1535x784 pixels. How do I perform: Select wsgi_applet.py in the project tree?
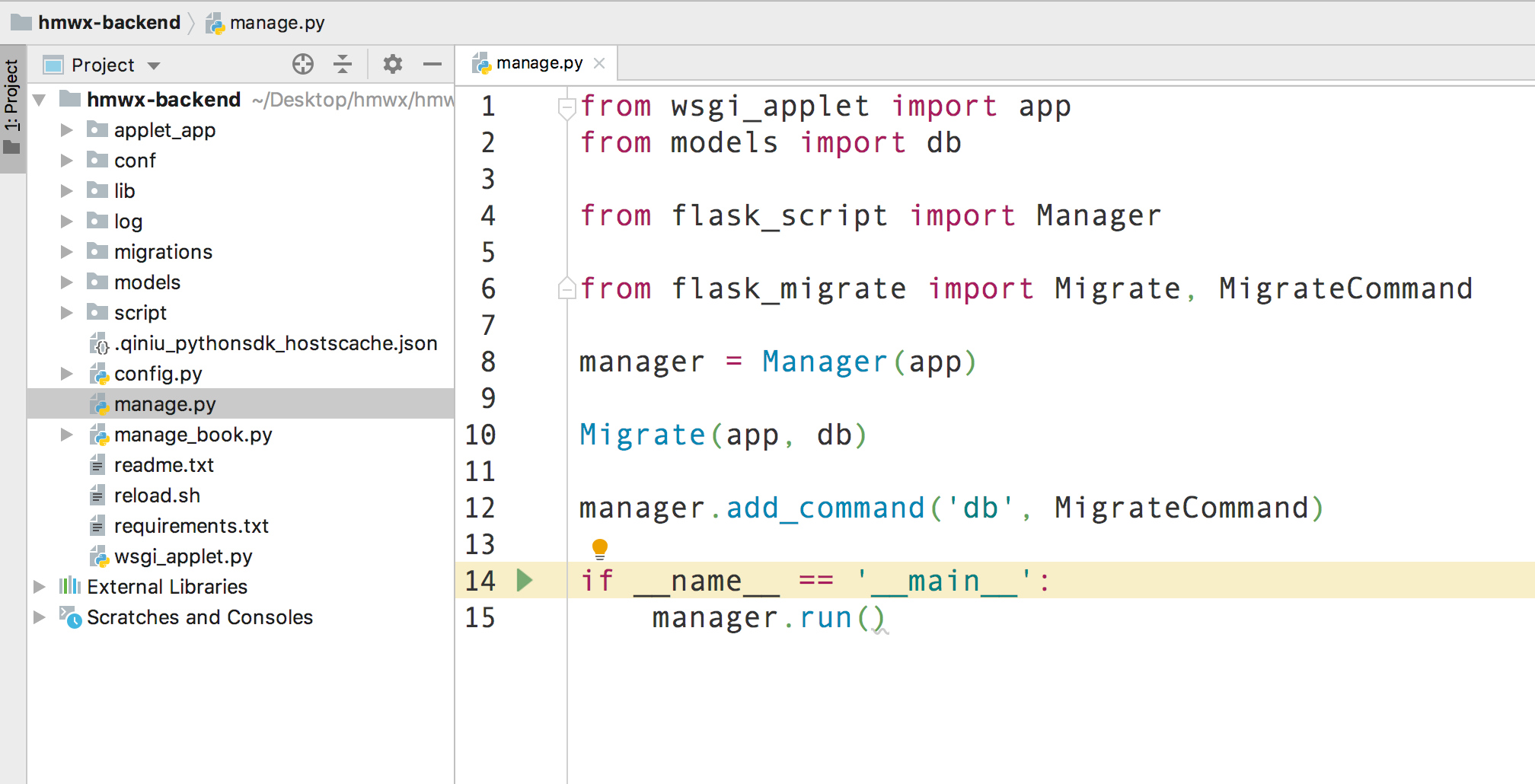coord(183,556)
